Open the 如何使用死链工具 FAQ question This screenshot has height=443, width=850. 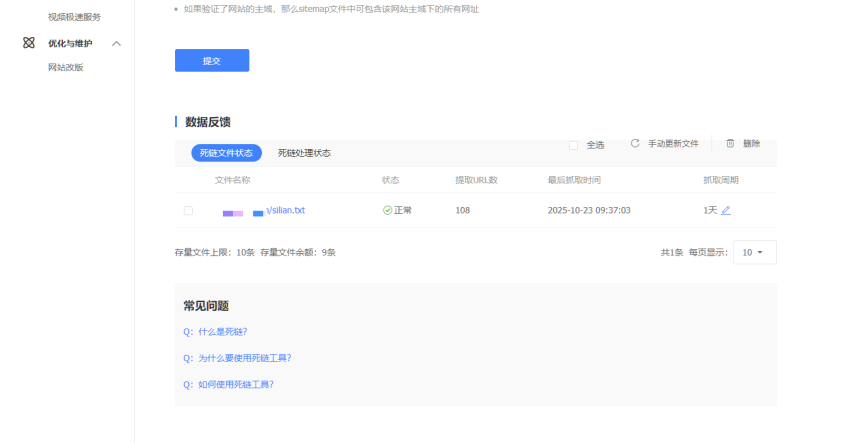(228, 384)
